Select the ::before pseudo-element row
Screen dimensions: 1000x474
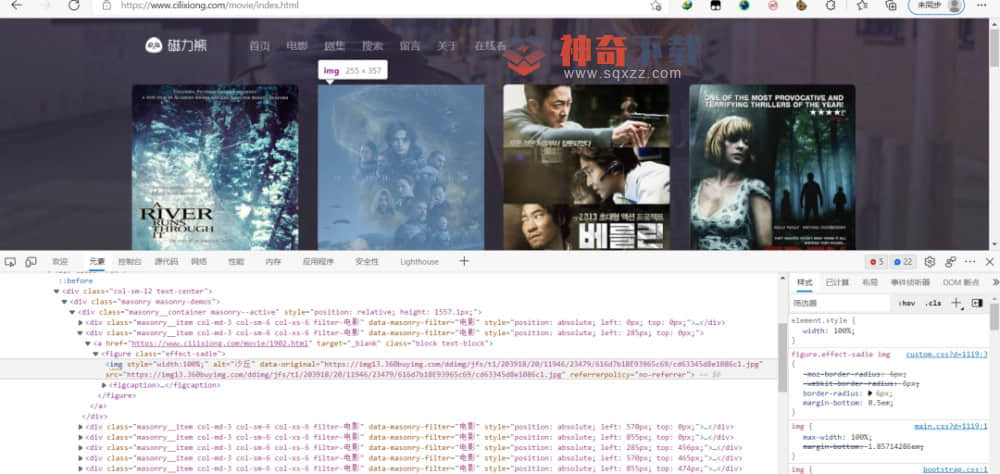76,280
